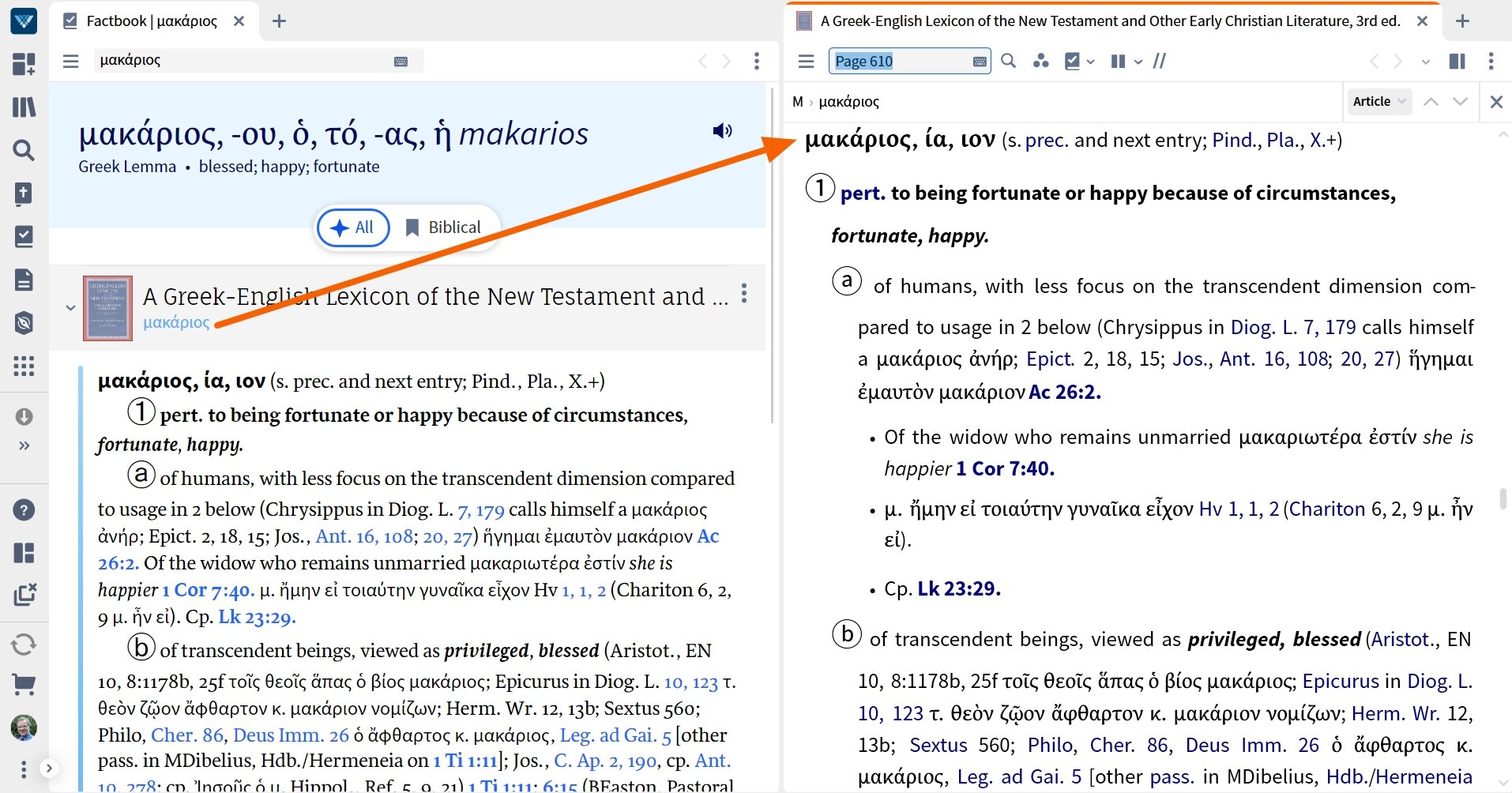The width and height of the screenshot is (1512, 793).
Task: Toggle the lexicon panel split-view icon
Action: pyautogui.click(x=1457, y=61)
